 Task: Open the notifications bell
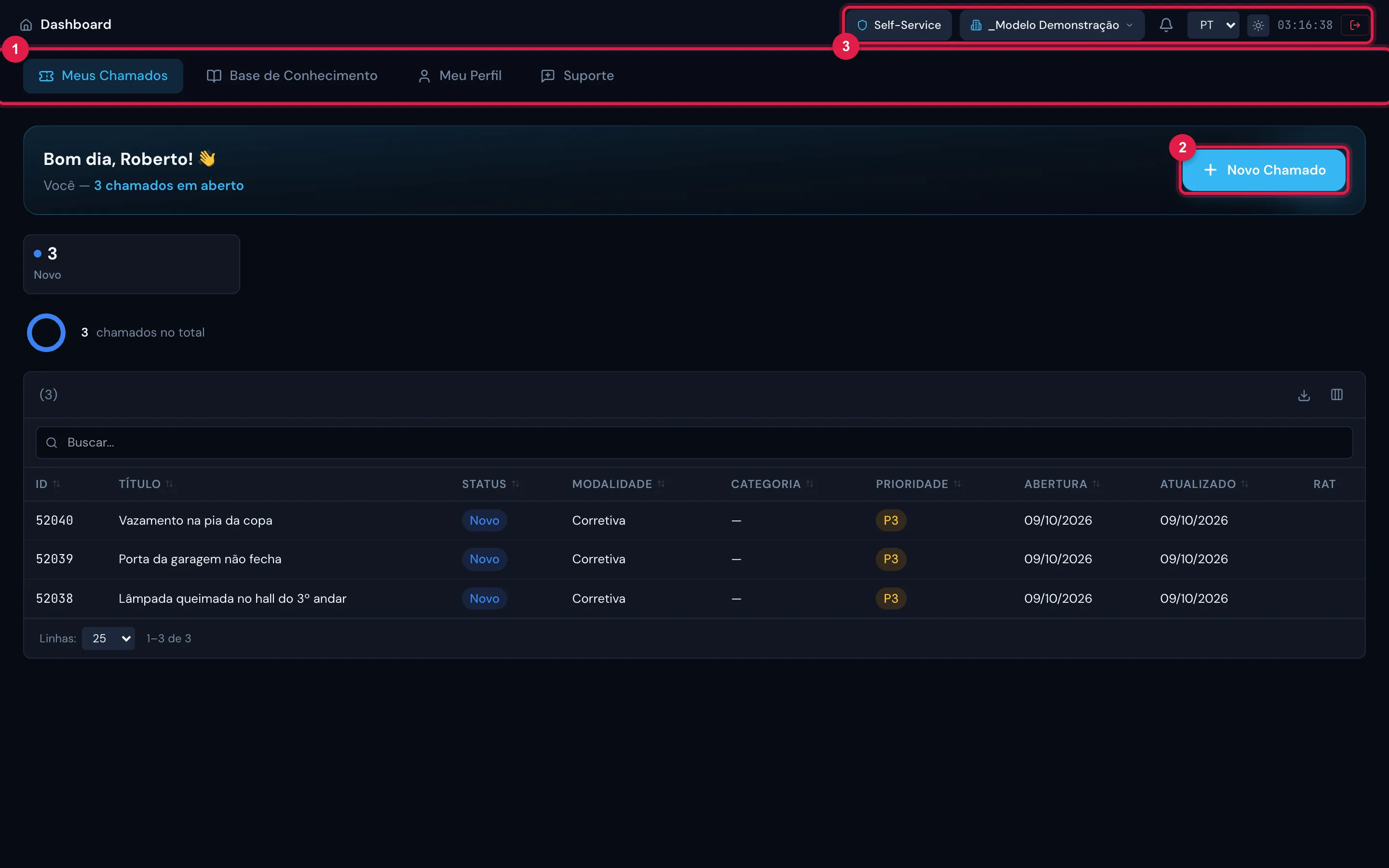point(1166,25)
